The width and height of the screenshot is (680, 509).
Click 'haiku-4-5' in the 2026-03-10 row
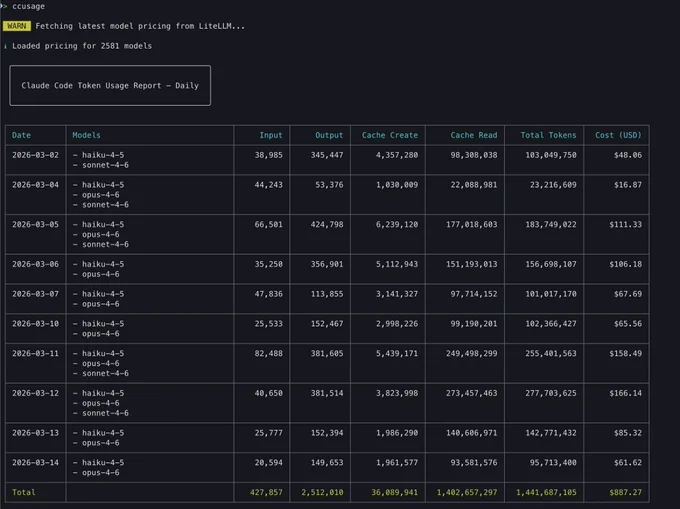[103, 324]
